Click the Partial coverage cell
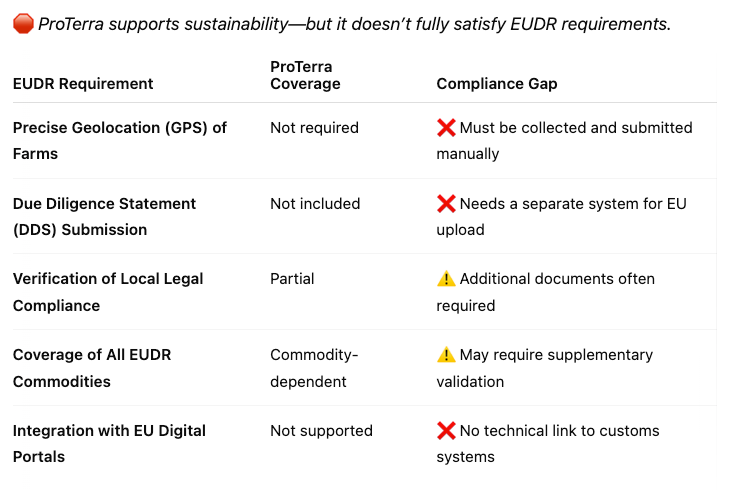 [292, 278]
